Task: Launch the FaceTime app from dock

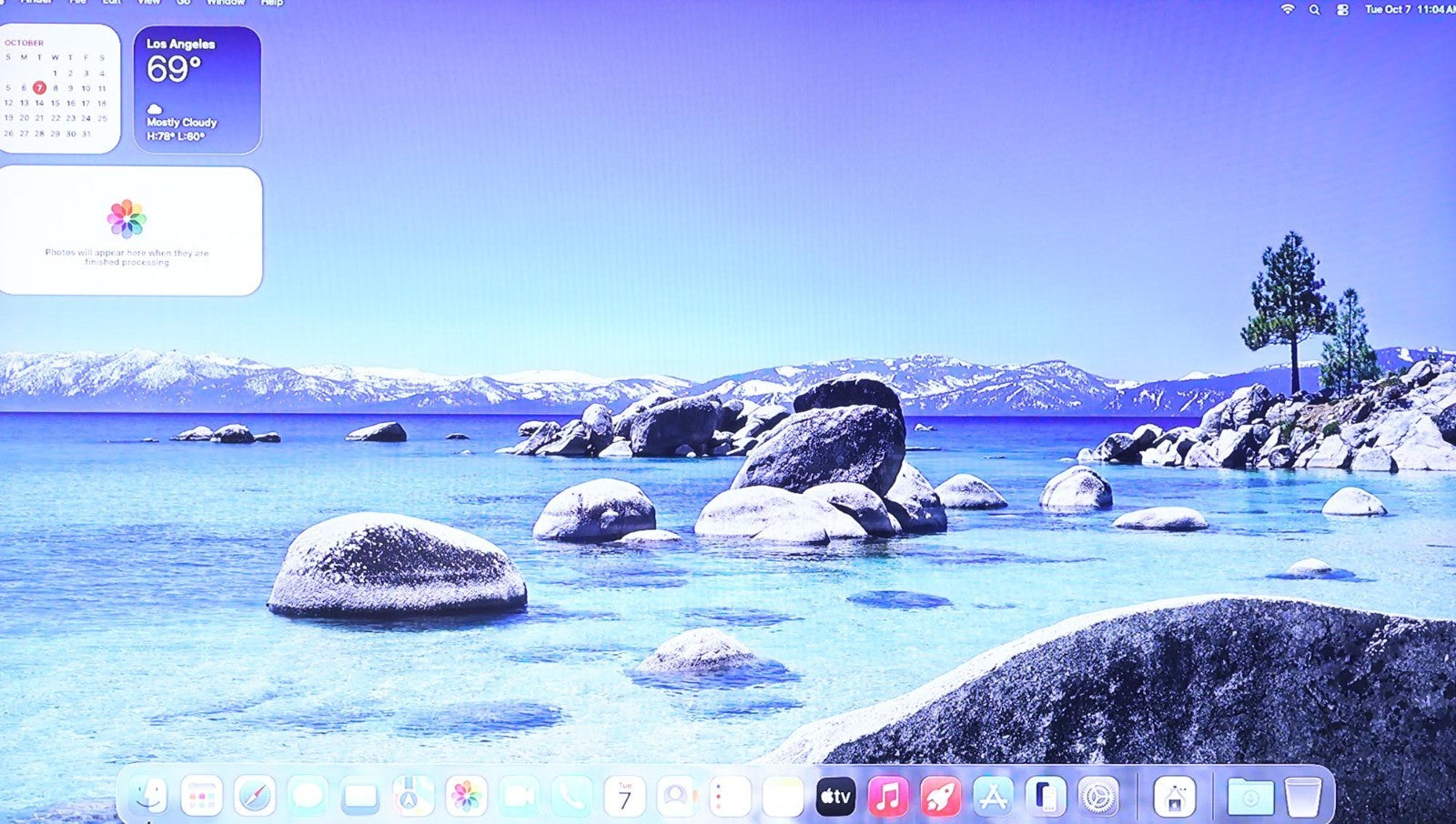Action: tap(519, 797)
